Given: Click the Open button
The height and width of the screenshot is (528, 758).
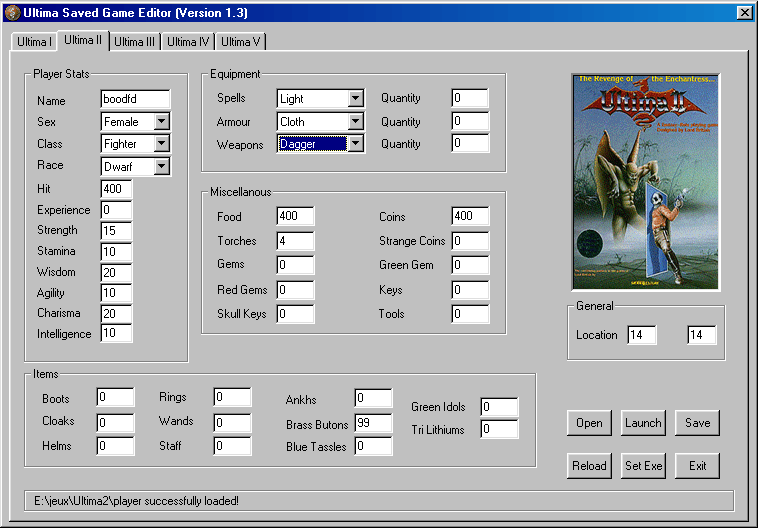Looking at the screenshot, I should click(x=589, y=423).
